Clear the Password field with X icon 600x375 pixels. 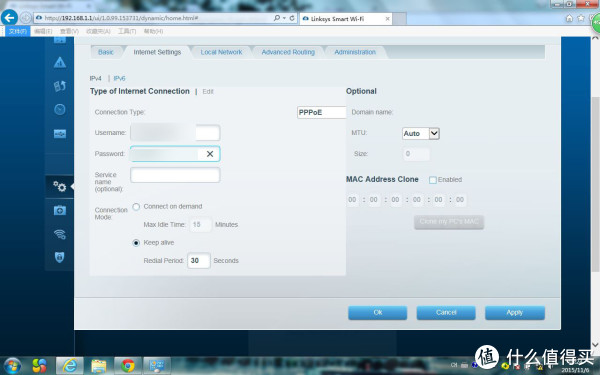[x=210, y=154]
